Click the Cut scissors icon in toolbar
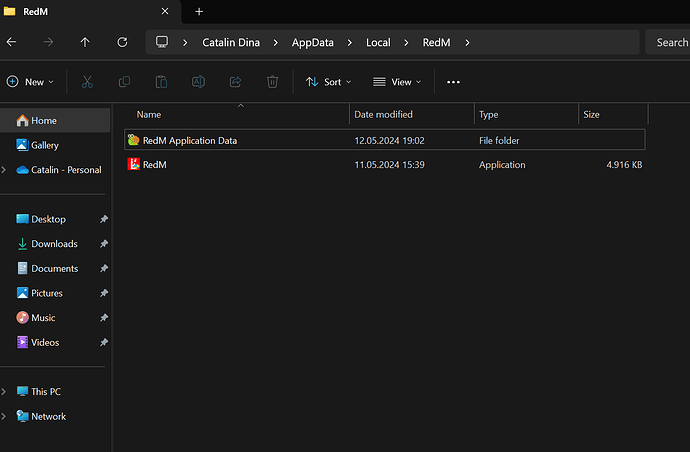This screenshot has width=690, height=452. click(x=87, y=82)
